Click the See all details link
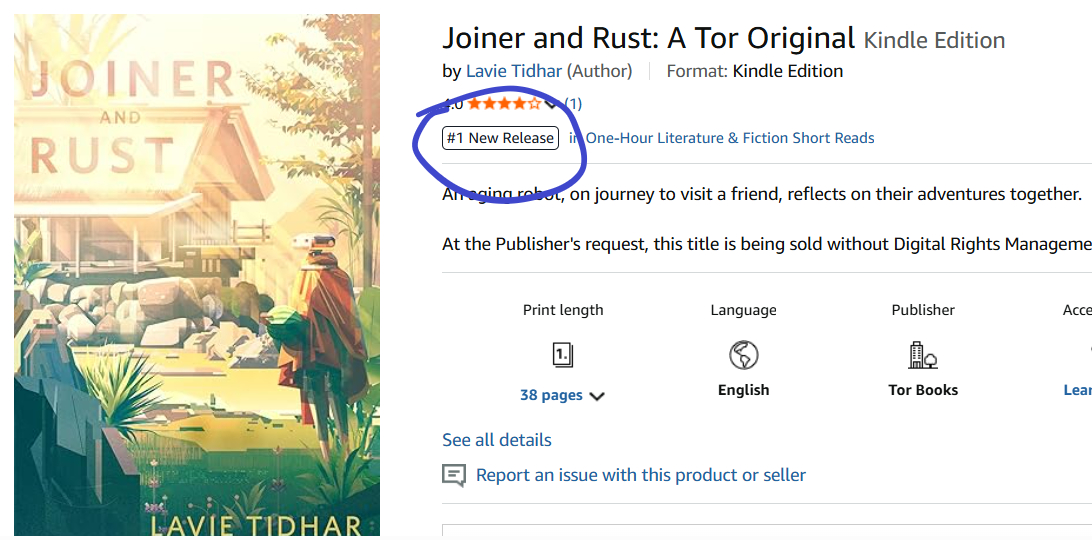The height and width of the screenshot is (540, 1092). tap(497, 440)
